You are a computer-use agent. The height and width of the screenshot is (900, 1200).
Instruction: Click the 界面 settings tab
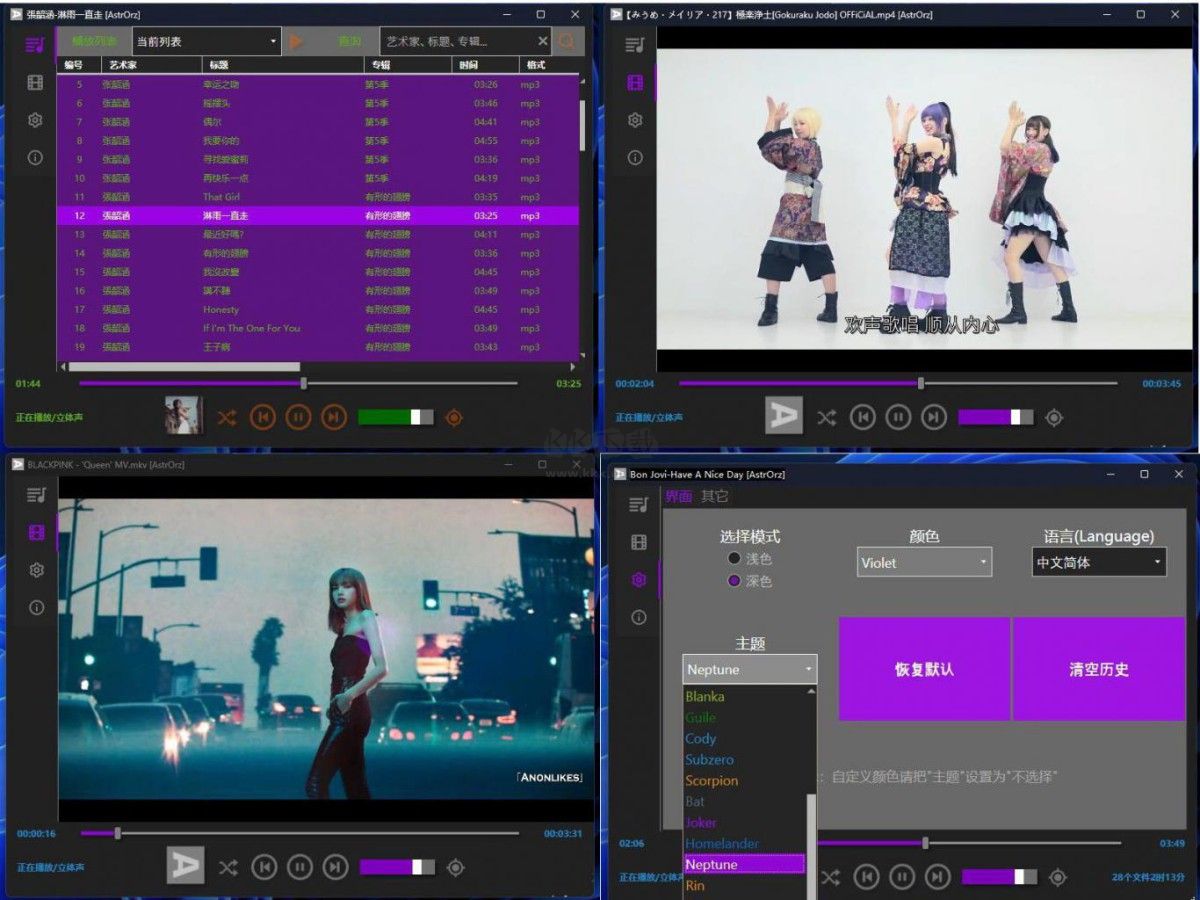click(x=679, y=495)
